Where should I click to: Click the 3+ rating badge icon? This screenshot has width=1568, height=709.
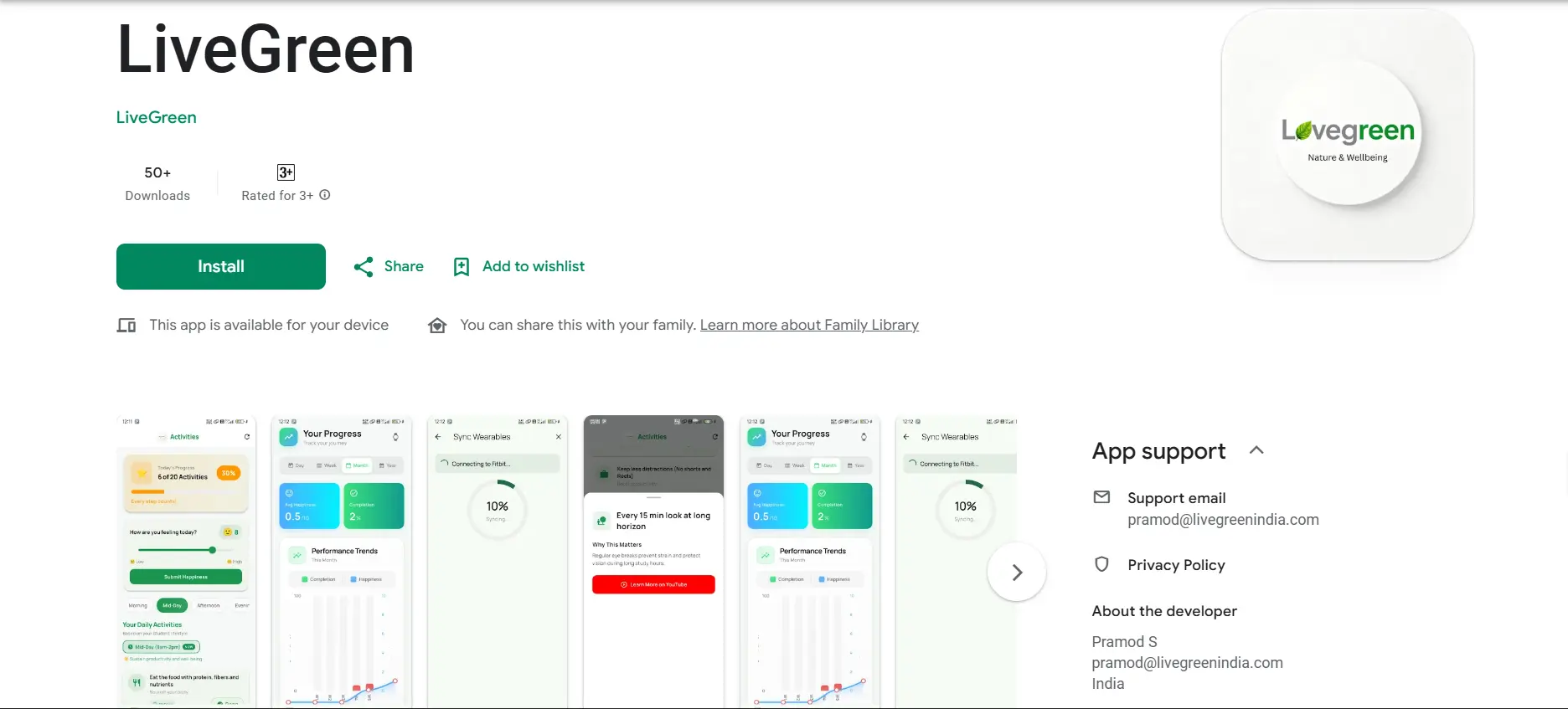(286, 172)
